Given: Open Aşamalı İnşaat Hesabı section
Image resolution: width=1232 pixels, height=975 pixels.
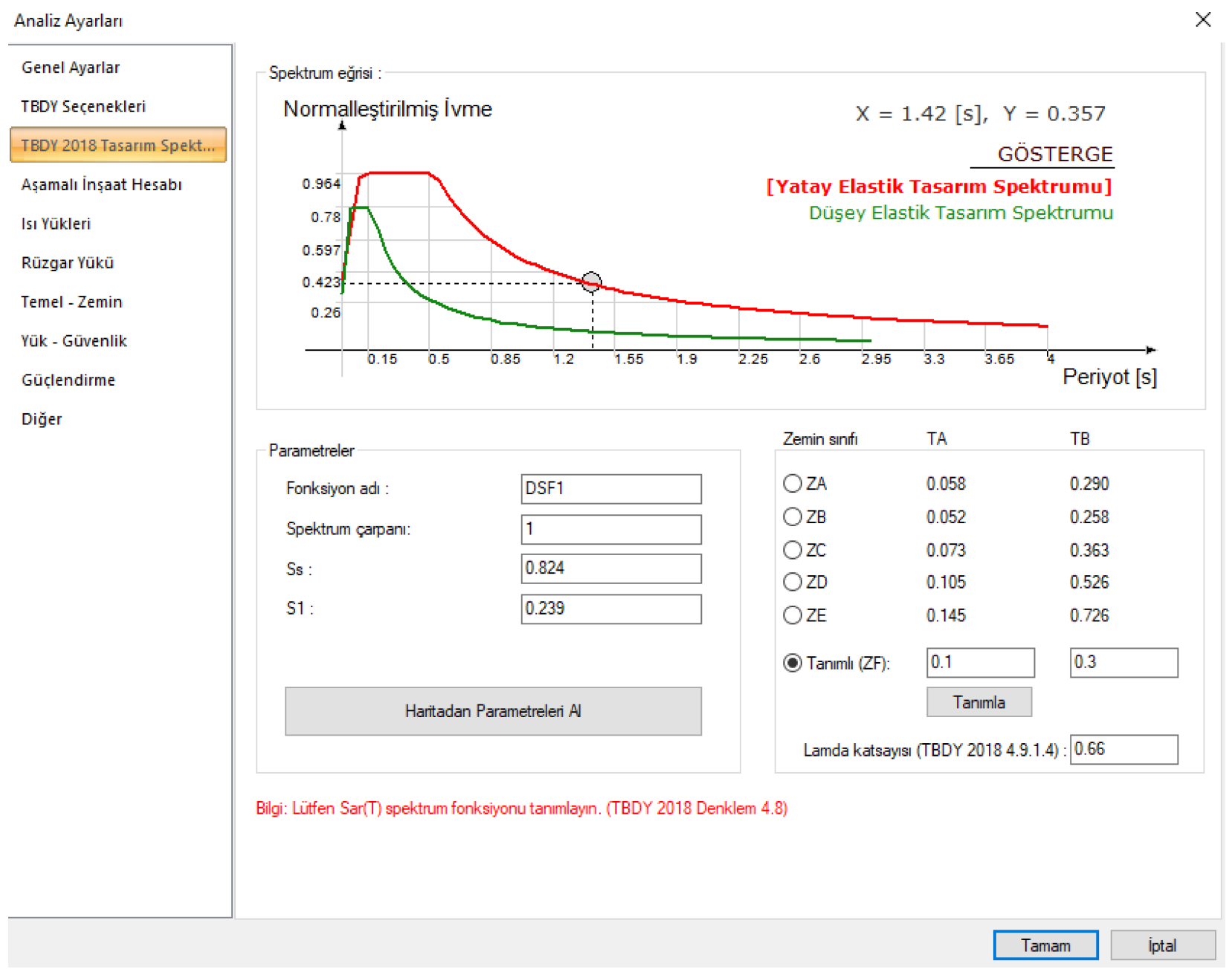Looking at the screenshot, I should coord(102,184).
